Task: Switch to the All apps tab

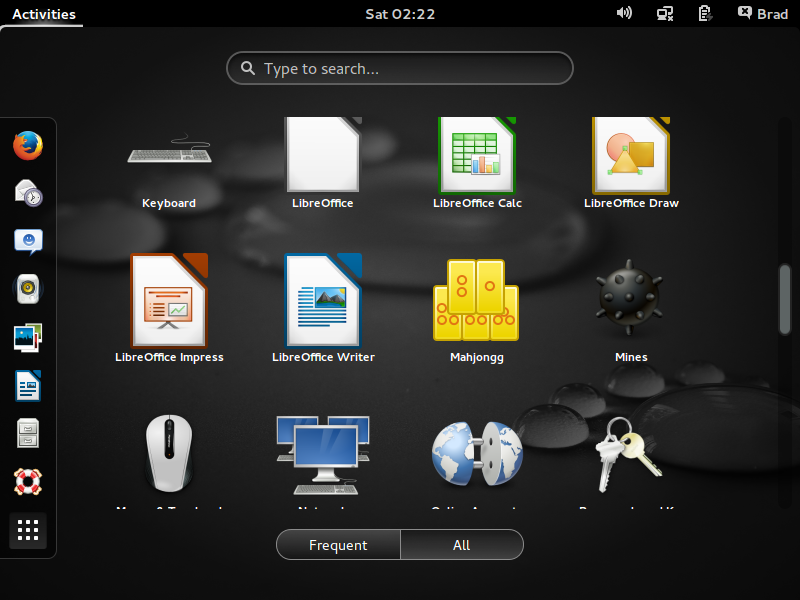Action: [x=462, y=545]
